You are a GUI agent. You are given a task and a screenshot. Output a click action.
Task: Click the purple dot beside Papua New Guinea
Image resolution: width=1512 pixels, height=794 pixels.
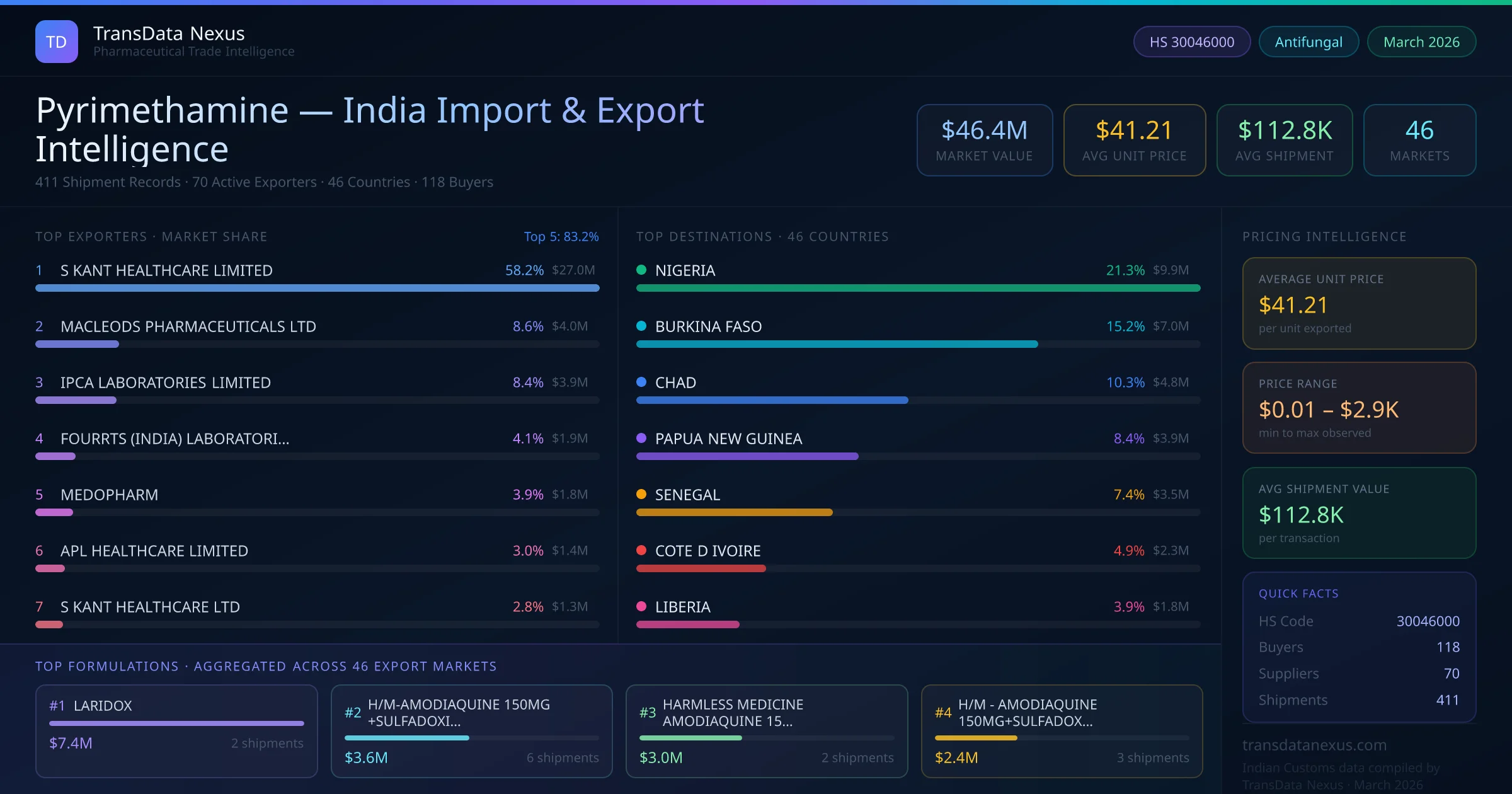[x=641, y=438]
